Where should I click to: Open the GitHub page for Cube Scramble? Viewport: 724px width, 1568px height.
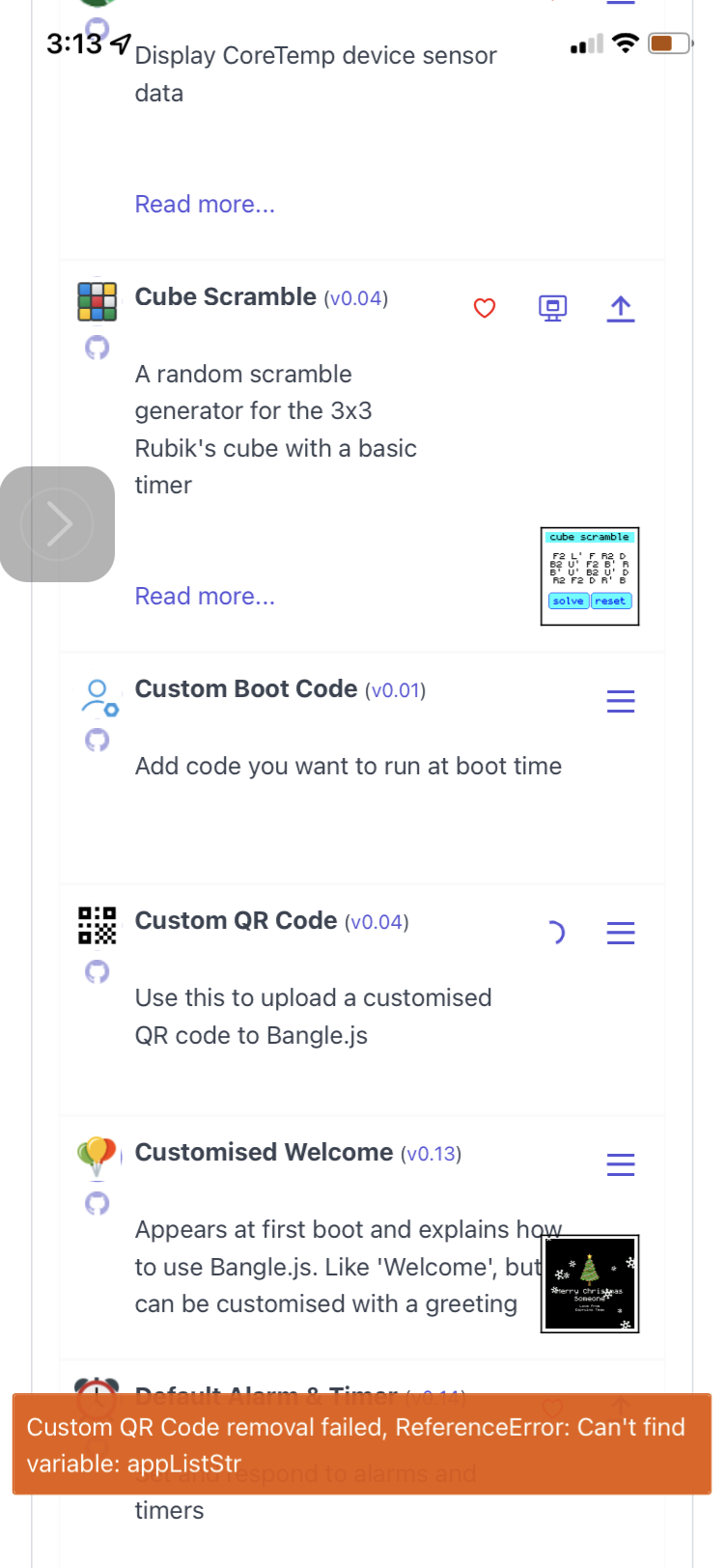97,347
